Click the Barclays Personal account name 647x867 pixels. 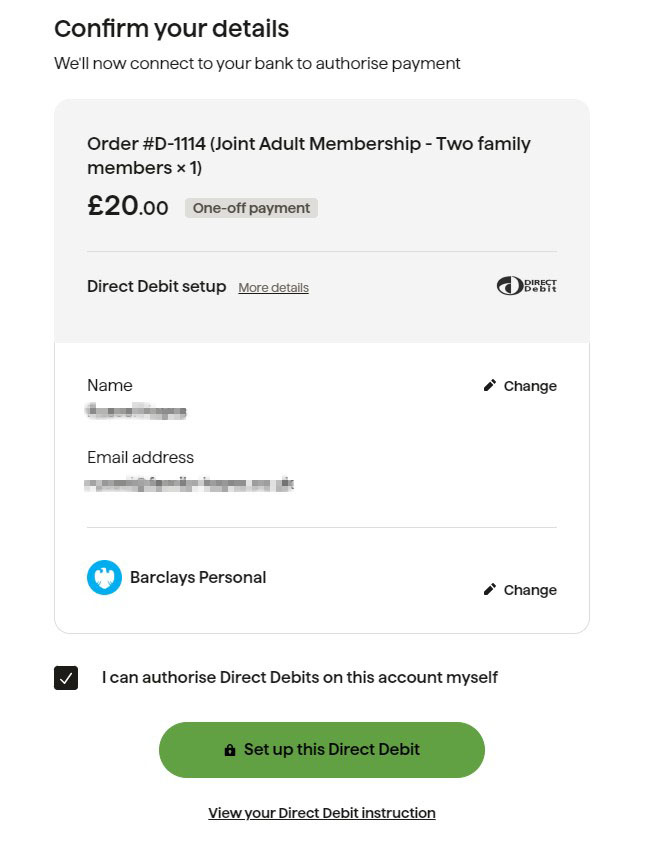[x=197, y=577]
